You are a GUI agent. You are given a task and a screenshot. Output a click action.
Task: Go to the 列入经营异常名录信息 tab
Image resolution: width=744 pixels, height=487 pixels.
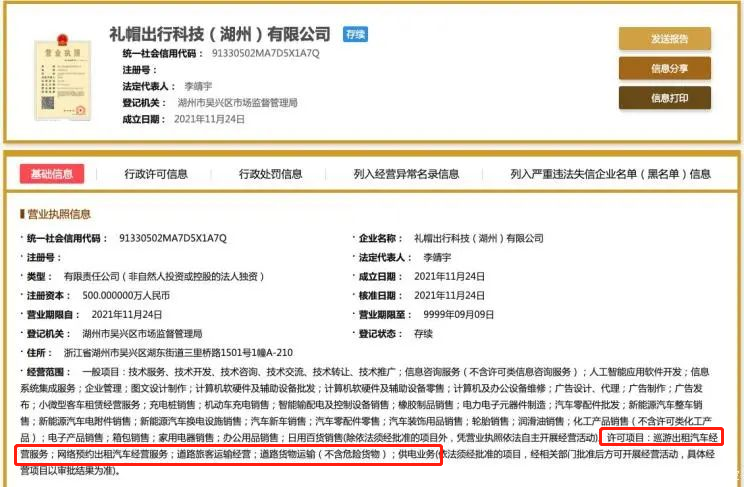click(x=406, y=174)
